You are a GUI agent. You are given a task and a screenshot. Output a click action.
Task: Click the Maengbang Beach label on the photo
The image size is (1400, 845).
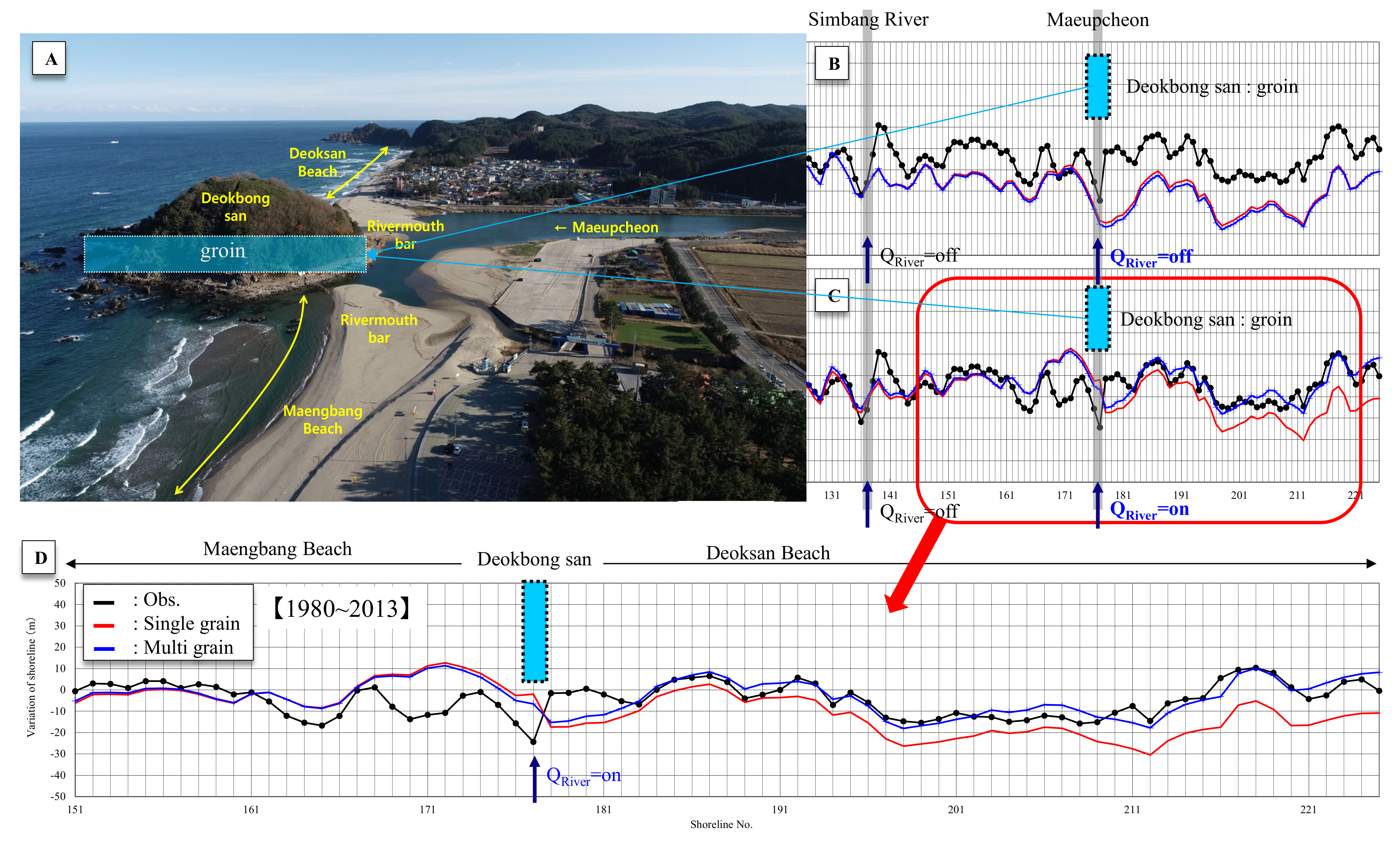pos(322,419)
